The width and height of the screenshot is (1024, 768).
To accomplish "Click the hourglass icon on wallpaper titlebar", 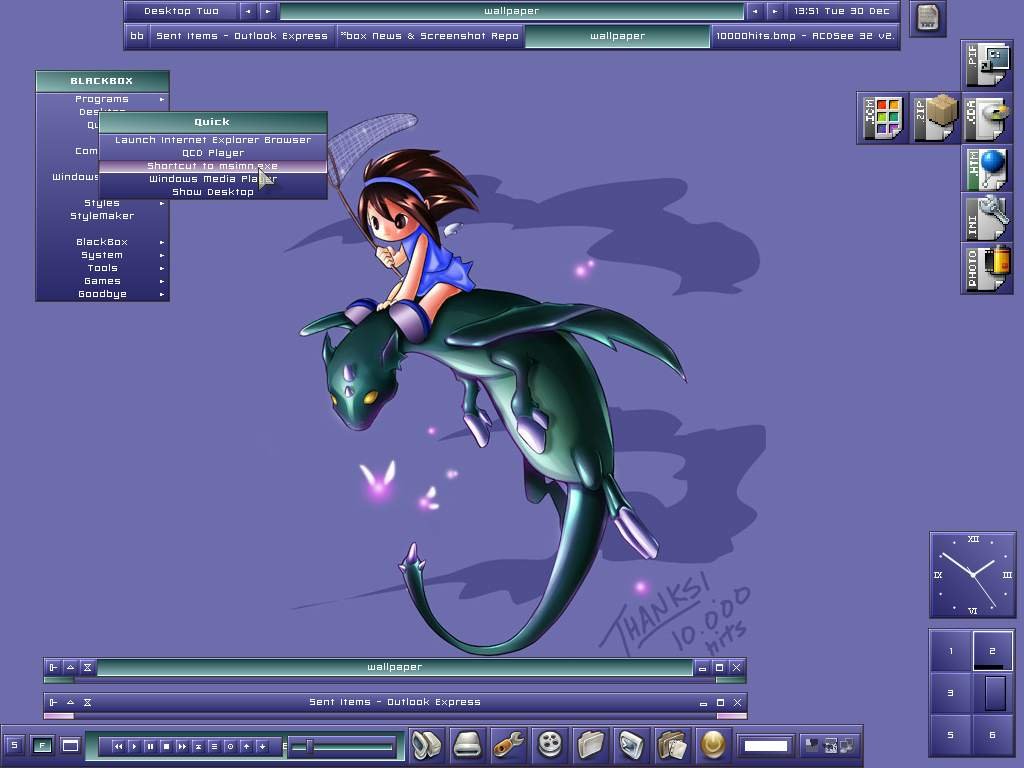I will point(88,667).
